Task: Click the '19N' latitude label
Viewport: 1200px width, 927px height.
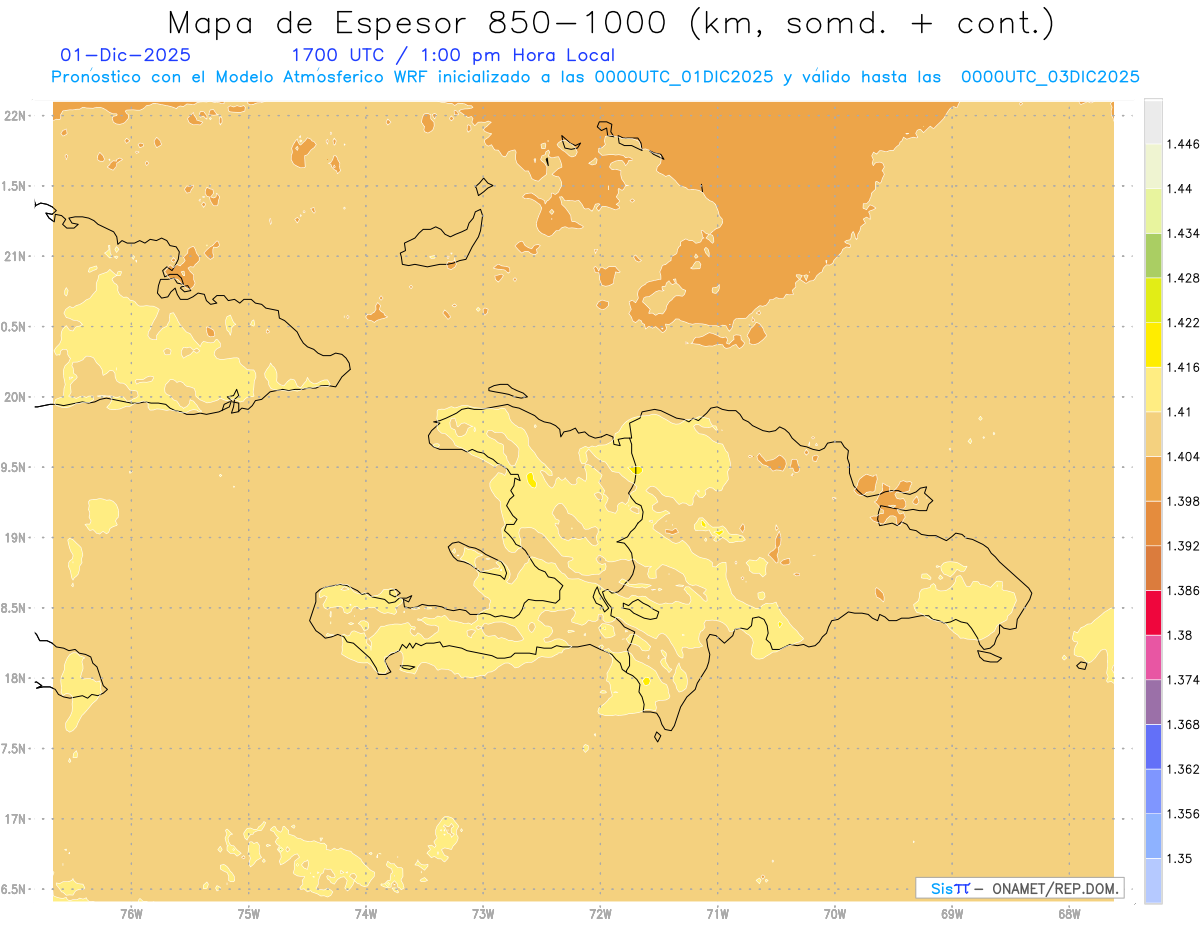Action: point(14,537)
